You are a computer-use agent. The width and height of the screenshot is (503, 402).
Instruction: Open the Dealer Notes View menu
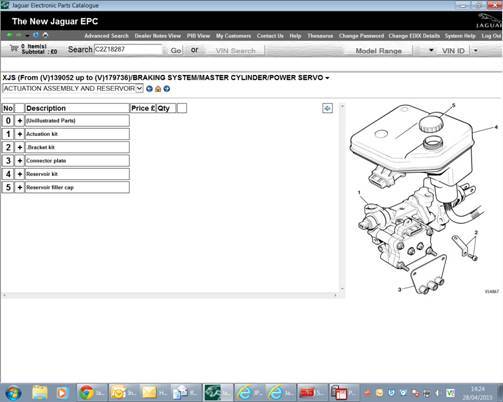pyautogui.click(x=158, y=36)
